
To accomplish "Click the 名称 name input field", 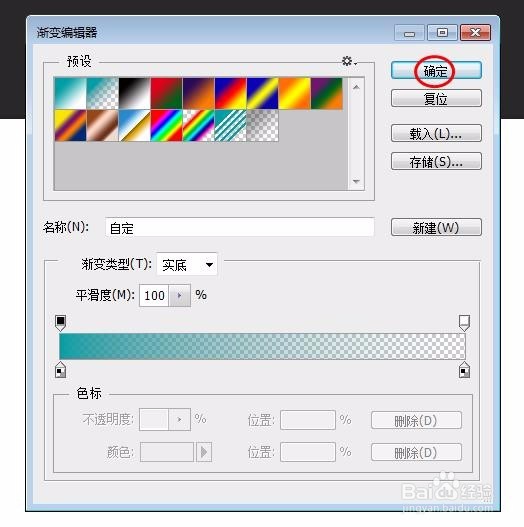I will tap(240, 228).
